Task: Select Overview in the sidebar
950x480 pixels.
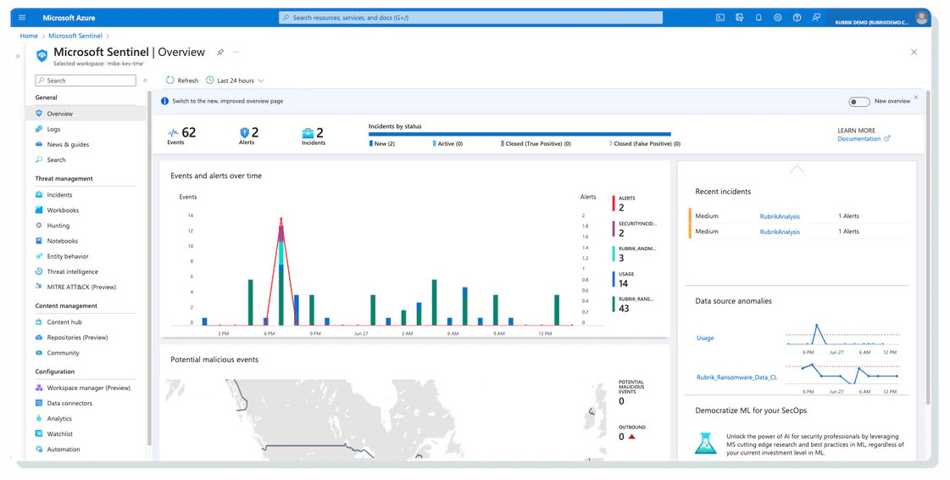Action: (x=85, y=113)
